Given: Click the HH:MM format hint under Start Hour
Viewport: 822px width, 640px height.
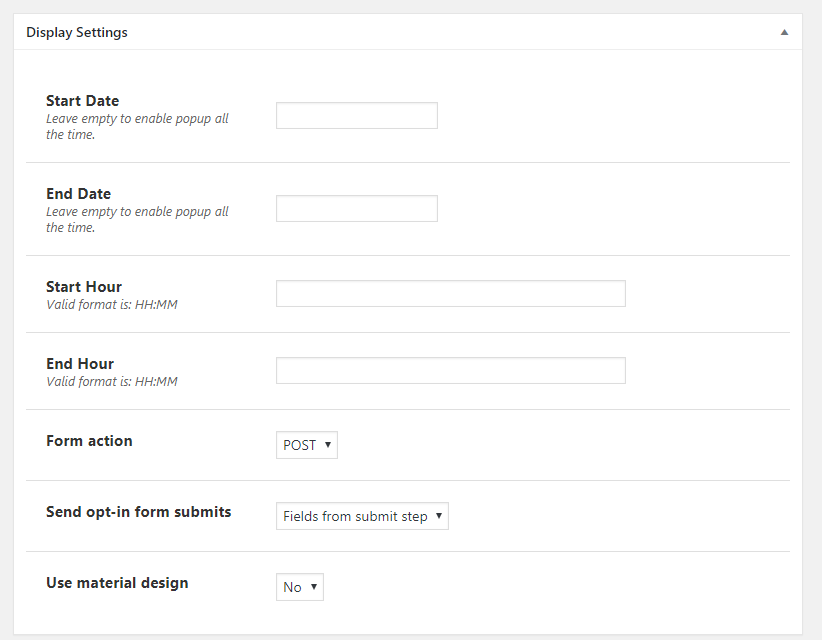Looking at the screenshot, I should (112, 305).
